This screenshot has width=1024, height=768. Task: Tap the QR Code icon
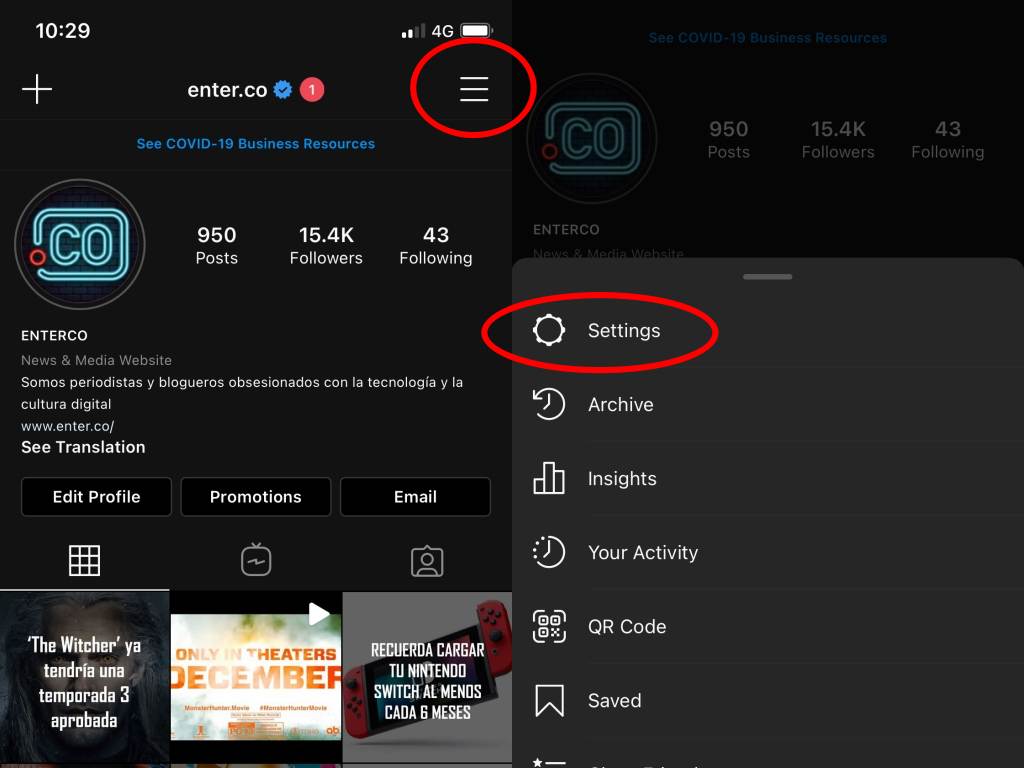pos(549,626)
